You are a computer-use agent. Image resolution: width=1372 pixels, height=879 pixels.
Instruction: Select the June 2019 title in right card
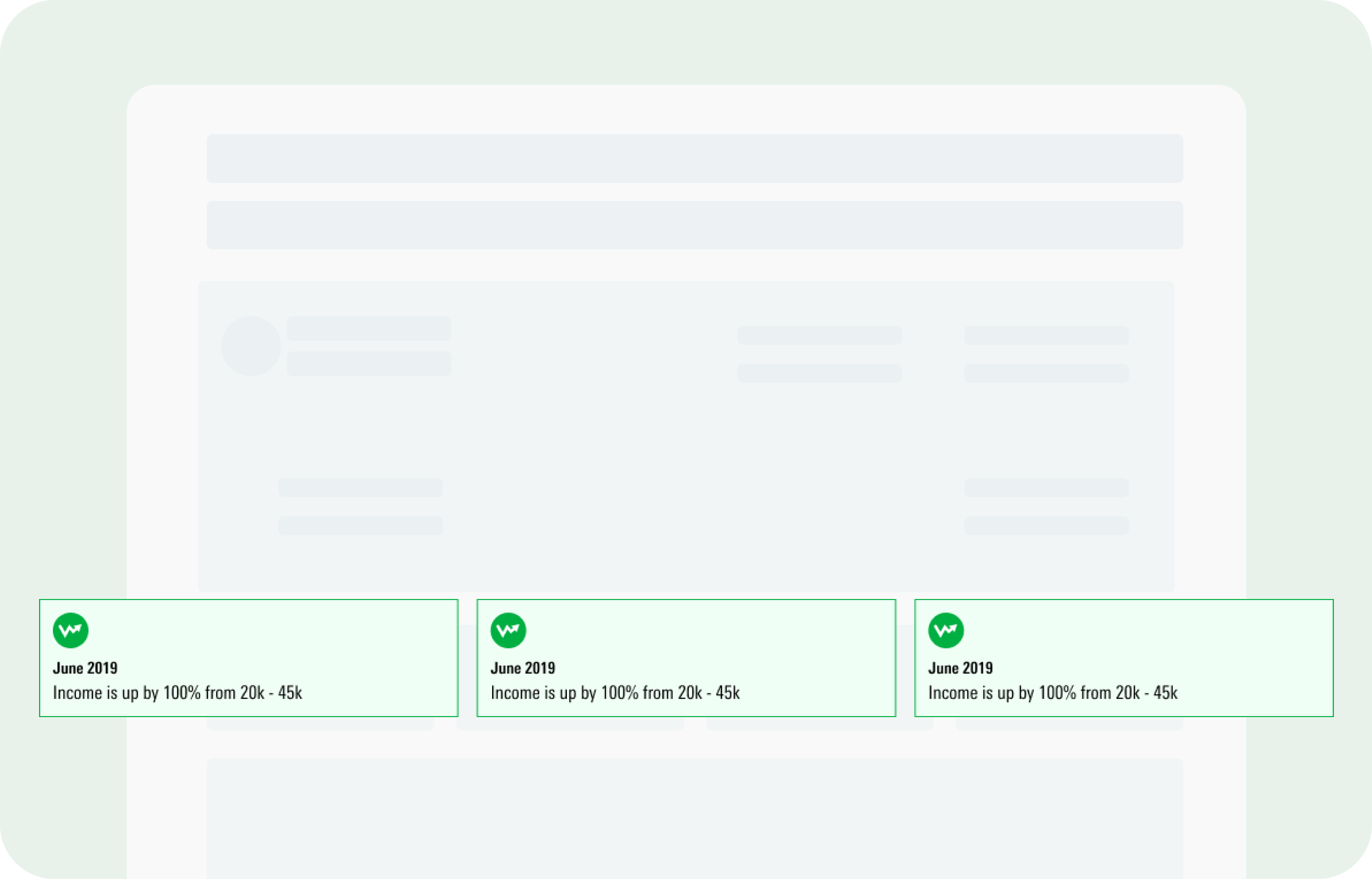(960, 668)
